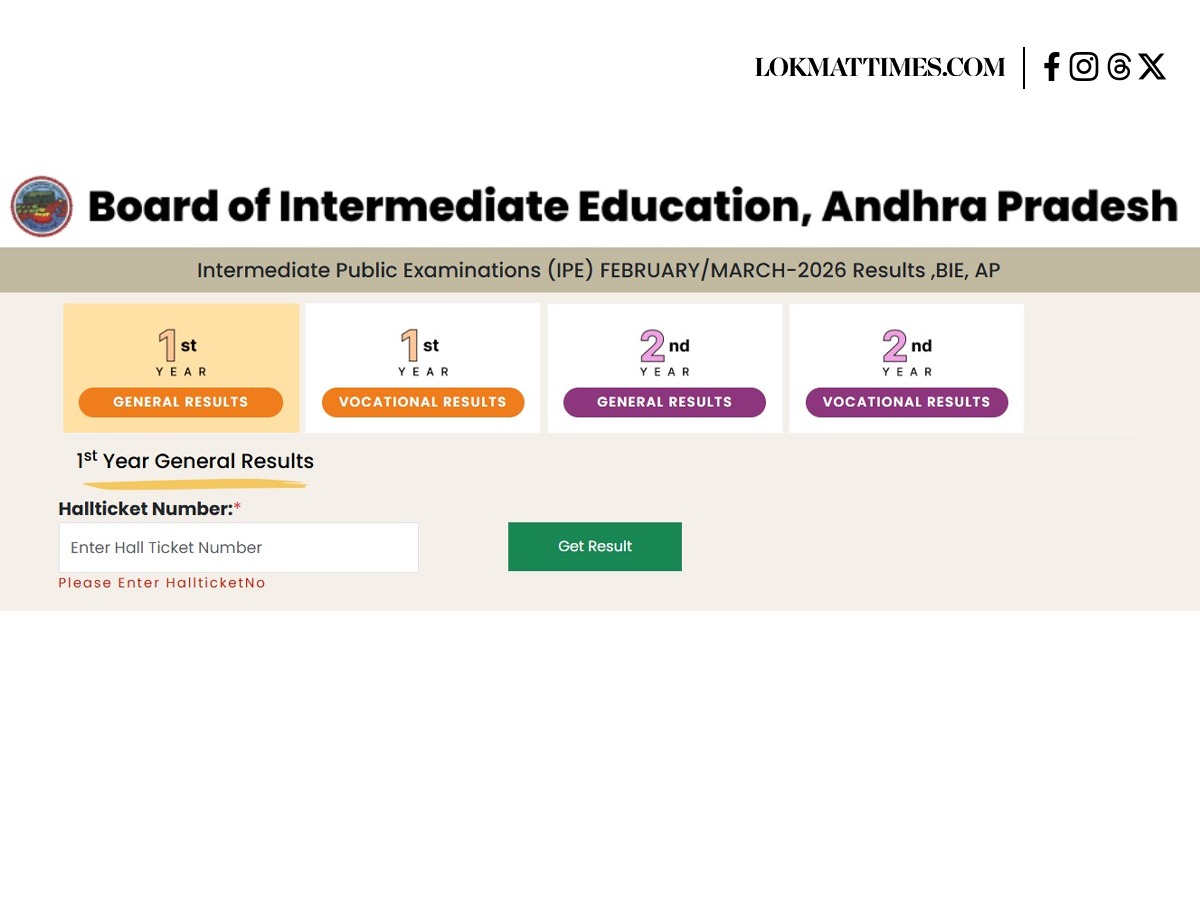Open the Instagram icon in the header
The width and height of the screenshot is (1200, 900).
(1084, 67)
